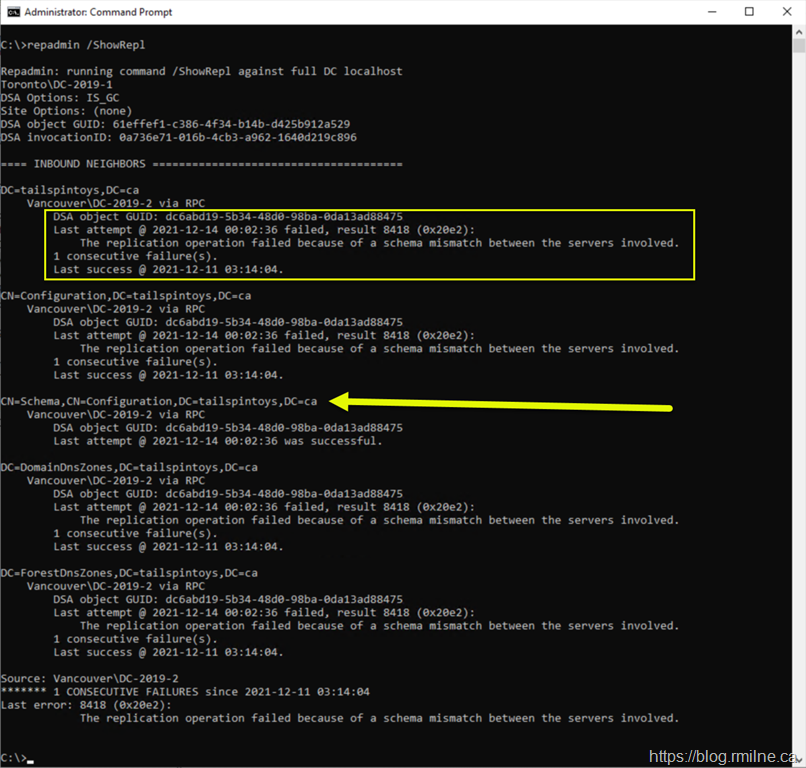Maximize the Command Prompt window
The image size is (806, 768).
click(x=748, y=12)
